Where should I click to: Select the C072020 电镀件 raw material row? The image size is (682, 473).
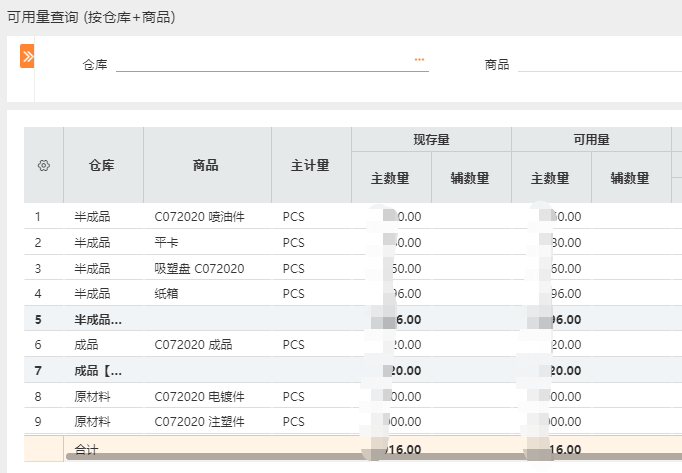(x=200, y=397)
